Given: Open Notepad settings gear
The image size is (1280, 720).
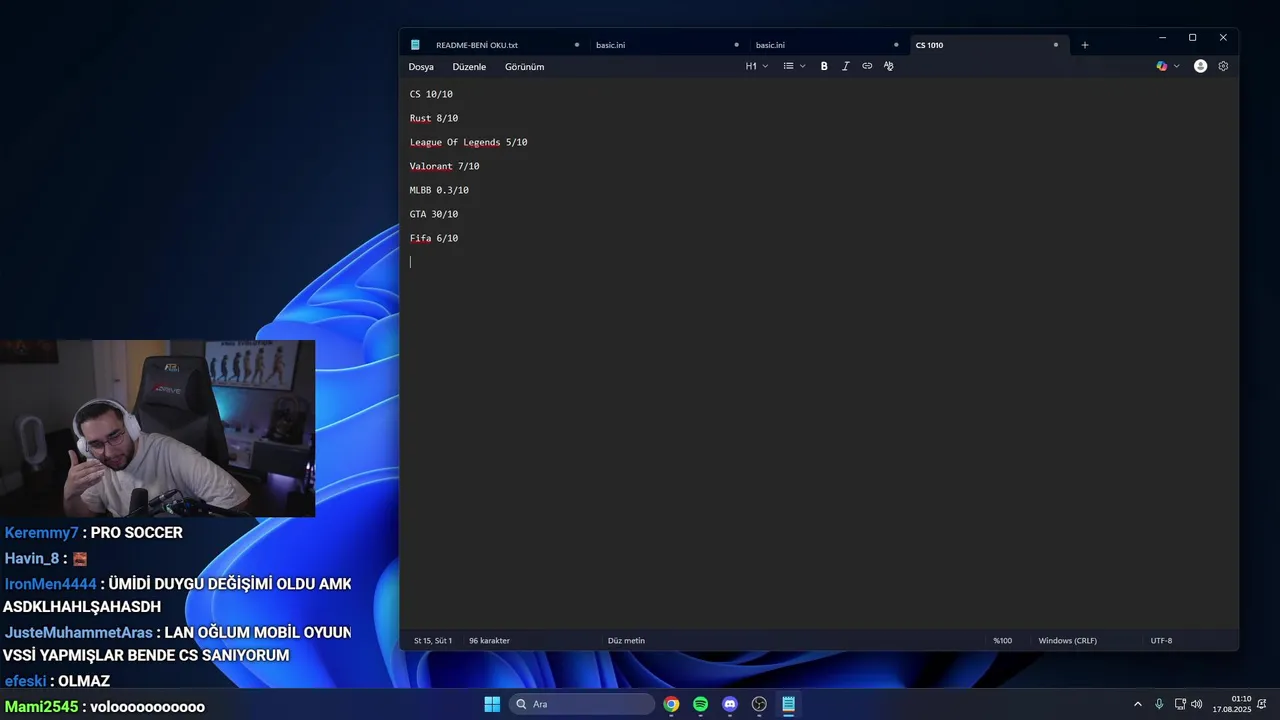Looking at the screenshot, I should click(x=1223, y=66).
